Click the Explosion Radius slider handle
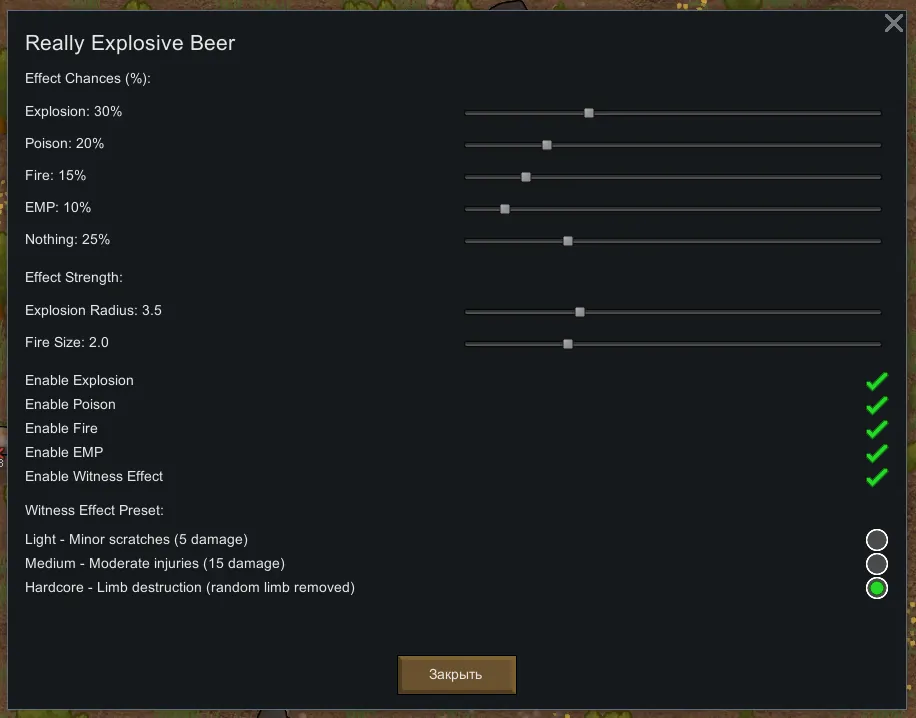This screenshot has height=718, width=916. click(580, 312)
